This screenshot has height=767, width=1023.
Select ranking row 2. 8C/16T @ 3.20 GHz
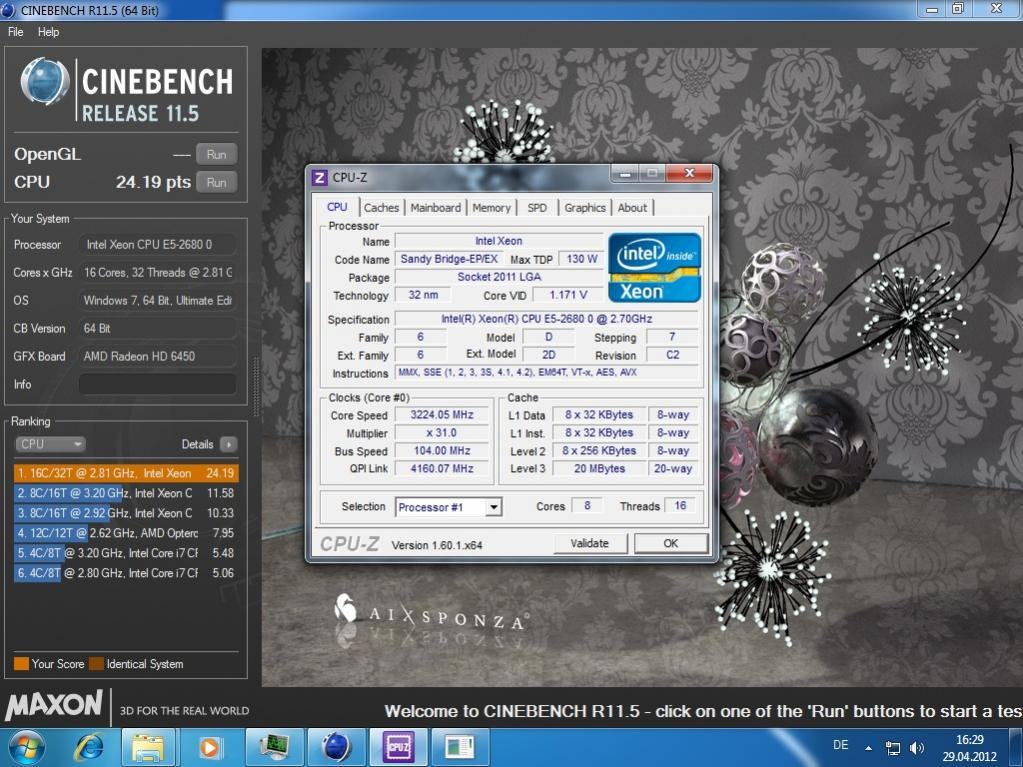(x=126, y=493)
